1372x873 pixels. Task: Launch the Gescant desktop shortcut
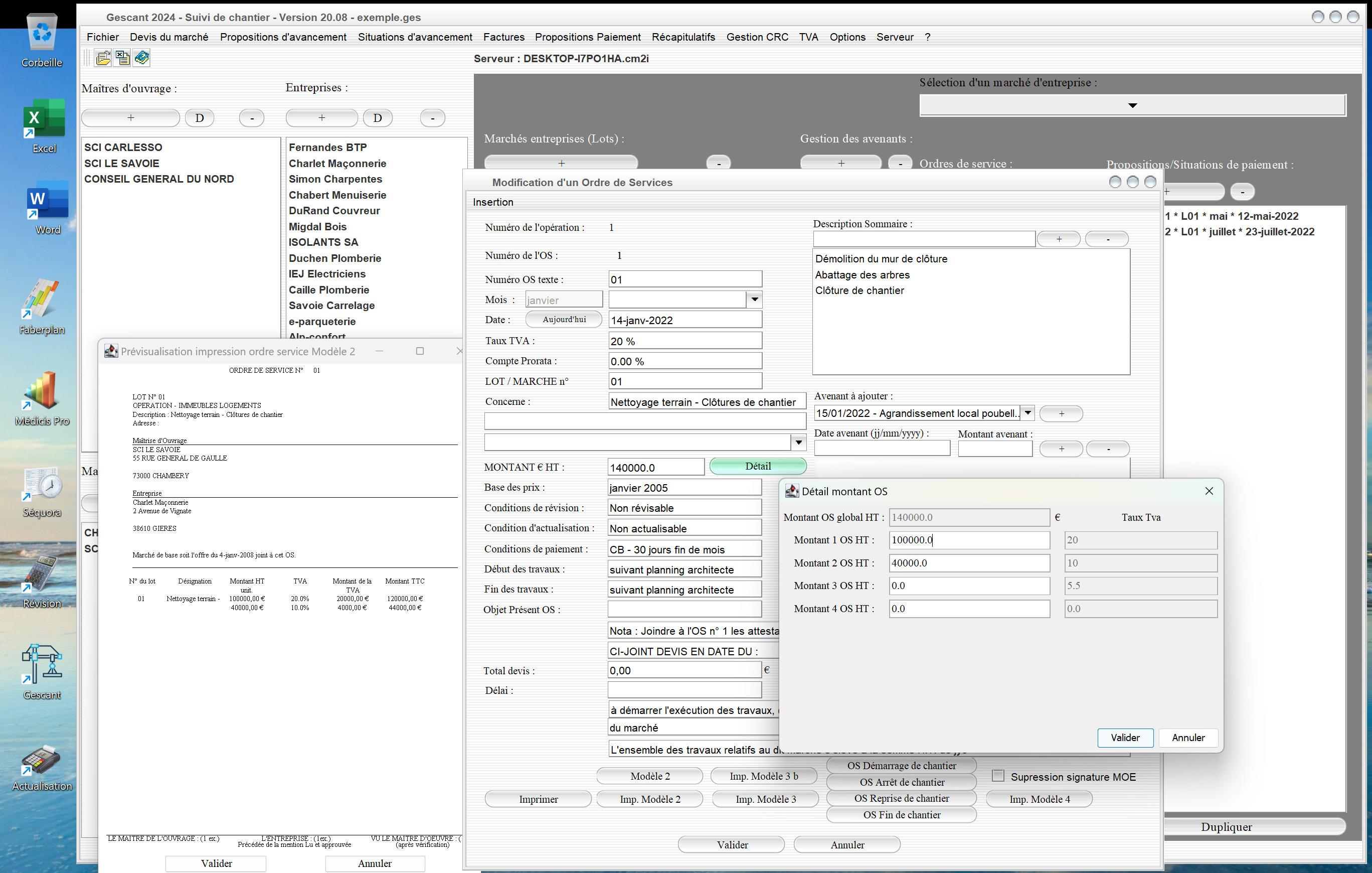(x=42, y=672)
